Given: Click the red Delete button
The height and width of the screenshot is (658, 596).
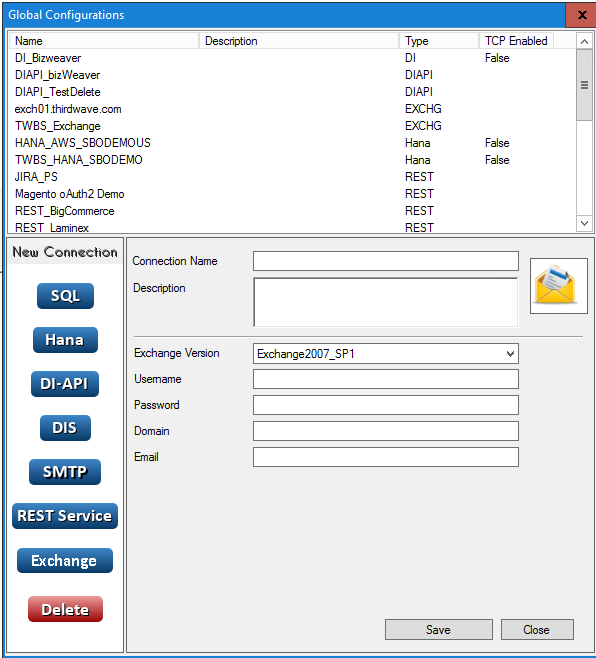Looking at the screenshot, I should coord(65,609).
